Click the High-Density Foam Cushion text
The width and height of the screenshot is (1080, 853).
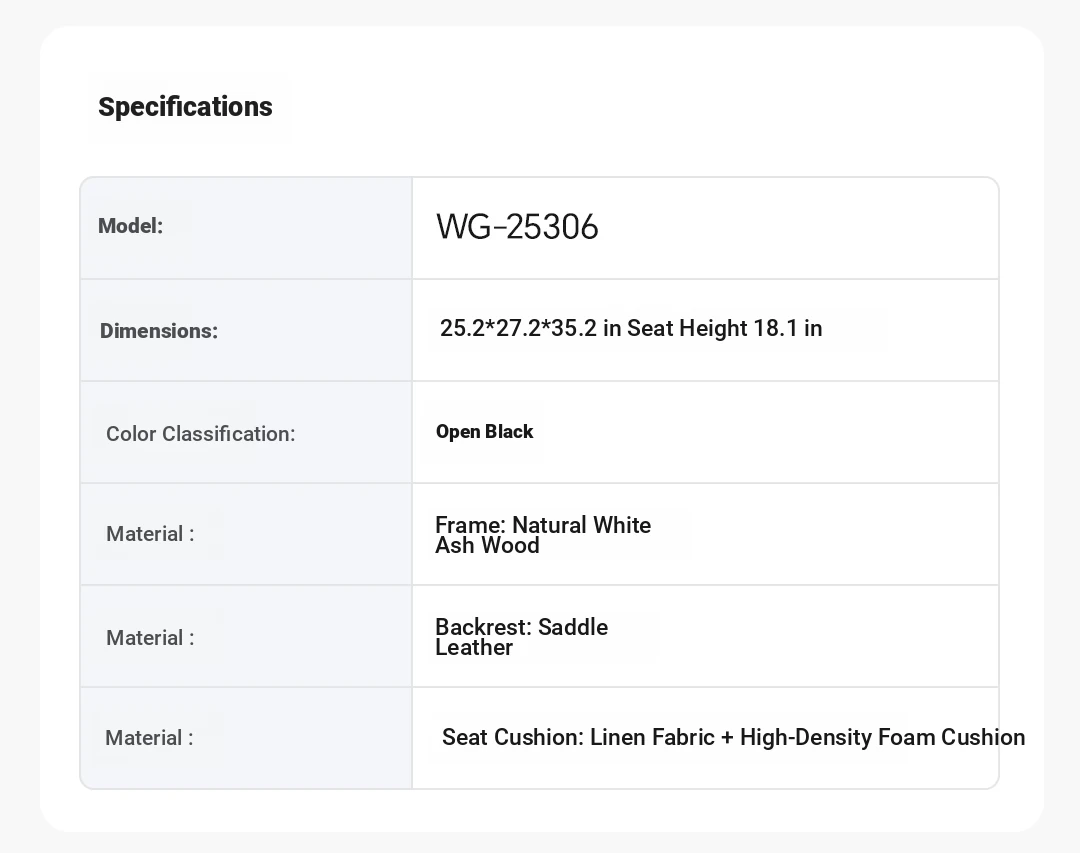[882, 737]
